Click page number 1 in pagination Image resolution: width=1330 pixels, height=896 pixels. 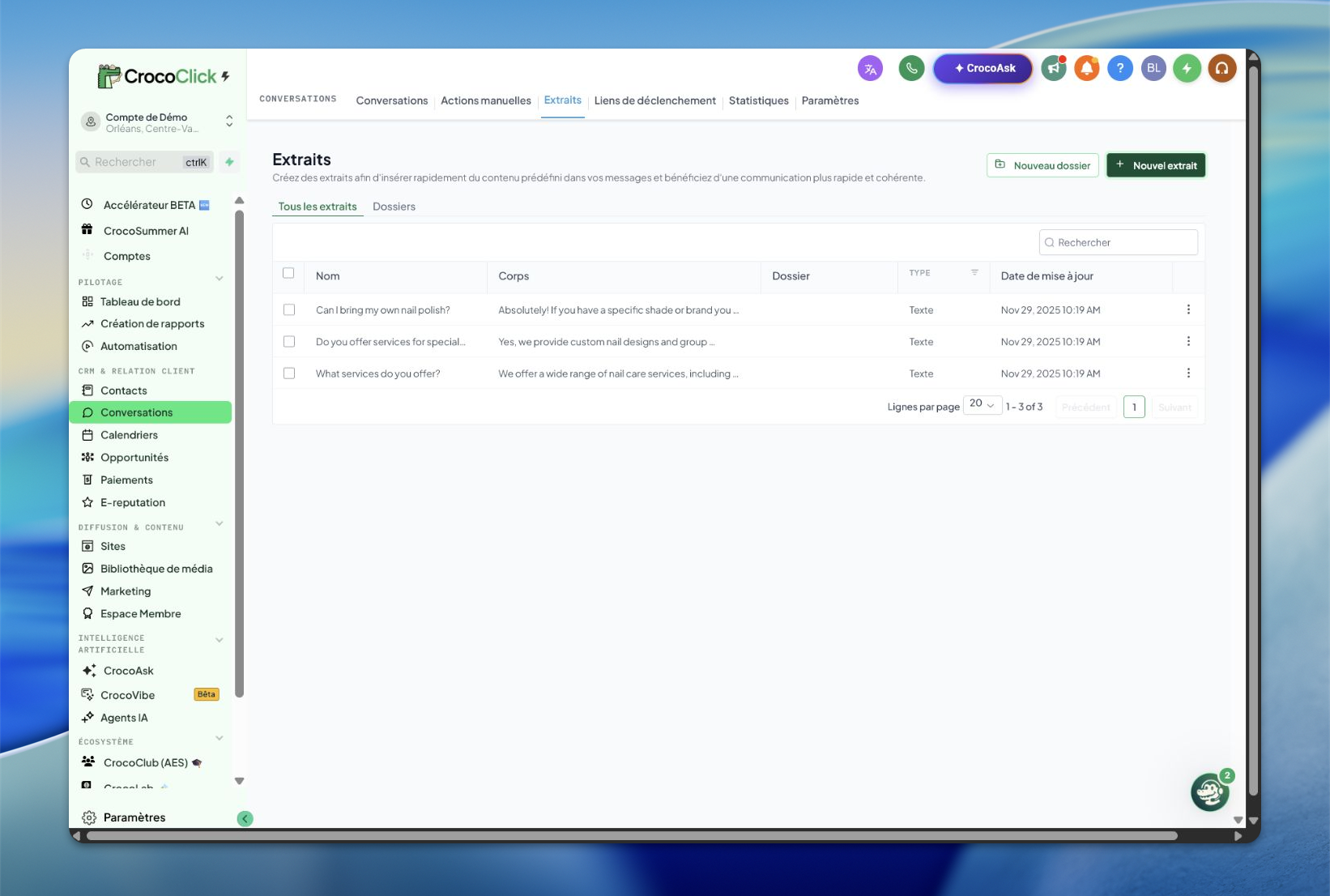[1134, 407]
